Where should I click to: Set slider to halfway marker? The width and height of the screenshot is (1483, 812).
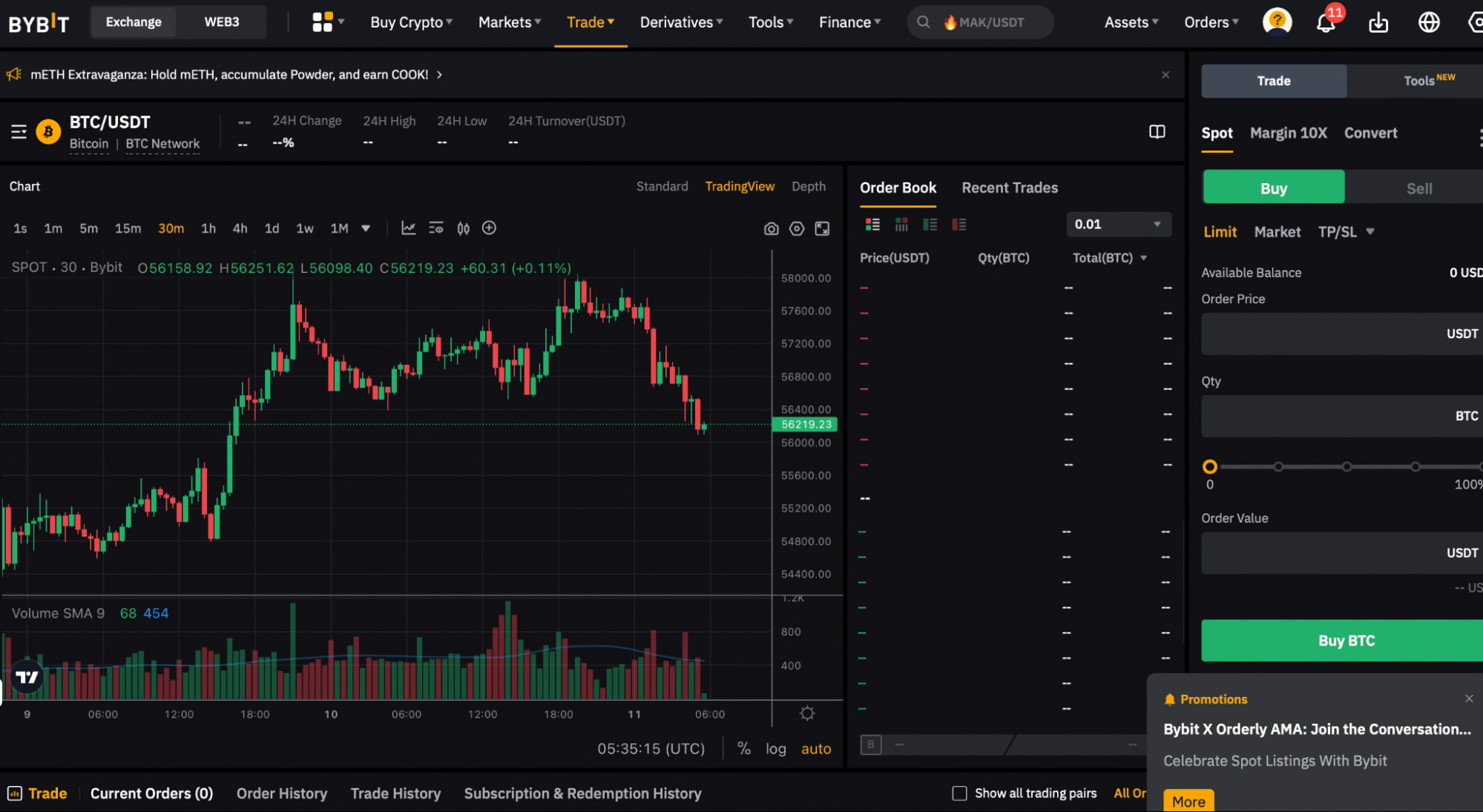coord(1346,466)
